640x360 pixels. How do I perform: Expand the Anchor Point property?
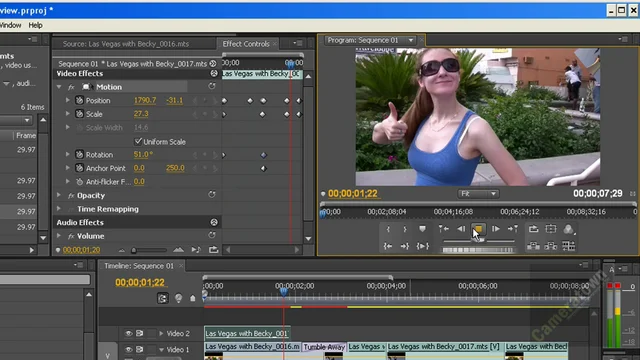68,168
